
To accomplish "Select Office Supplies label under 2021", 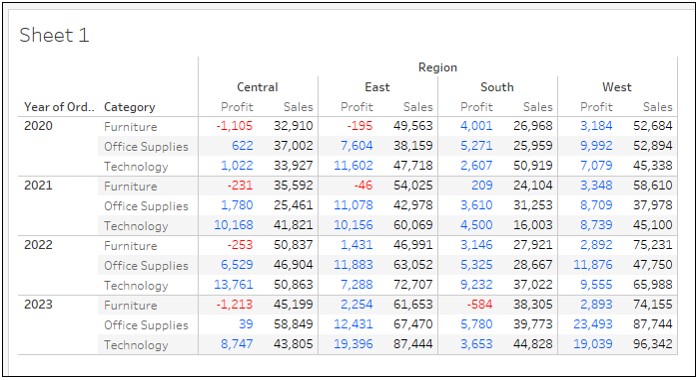I will (146, 206).
